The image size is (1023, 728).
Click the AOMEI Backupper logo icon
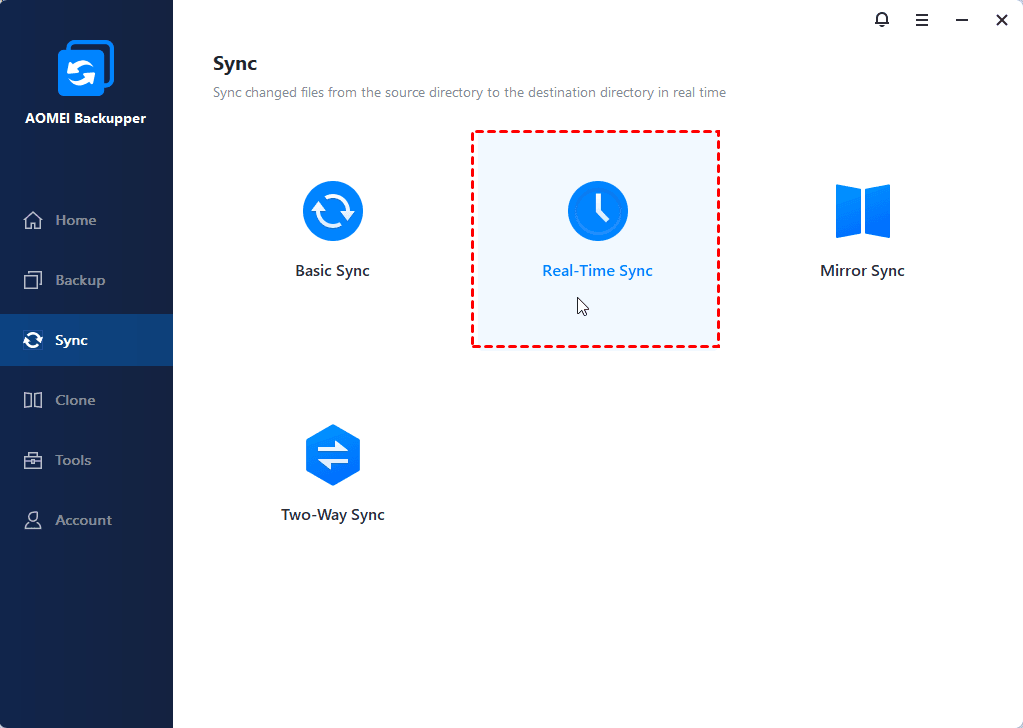pyautogui.click(x=85, y=69)
